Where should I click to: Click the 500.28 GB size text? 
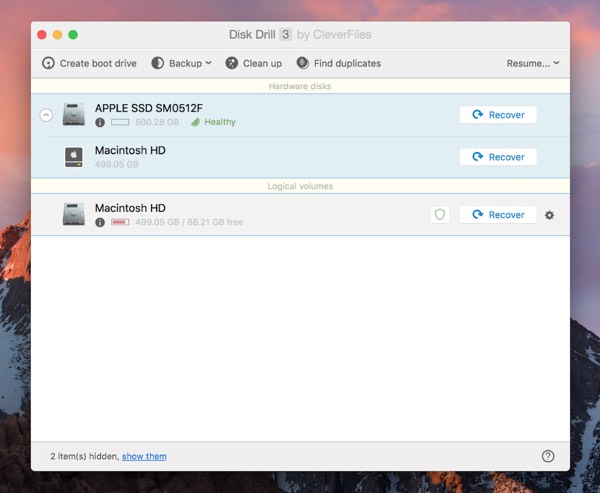[157, 122]
